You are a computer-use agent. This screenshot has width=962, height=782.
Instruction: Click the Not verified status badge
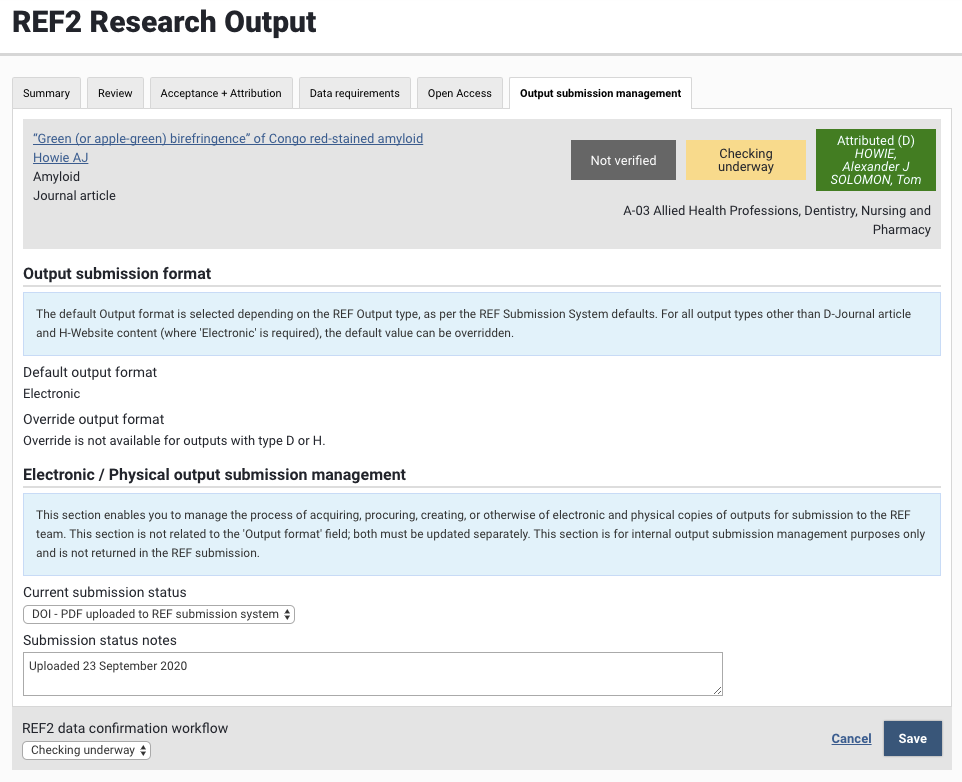623,160
